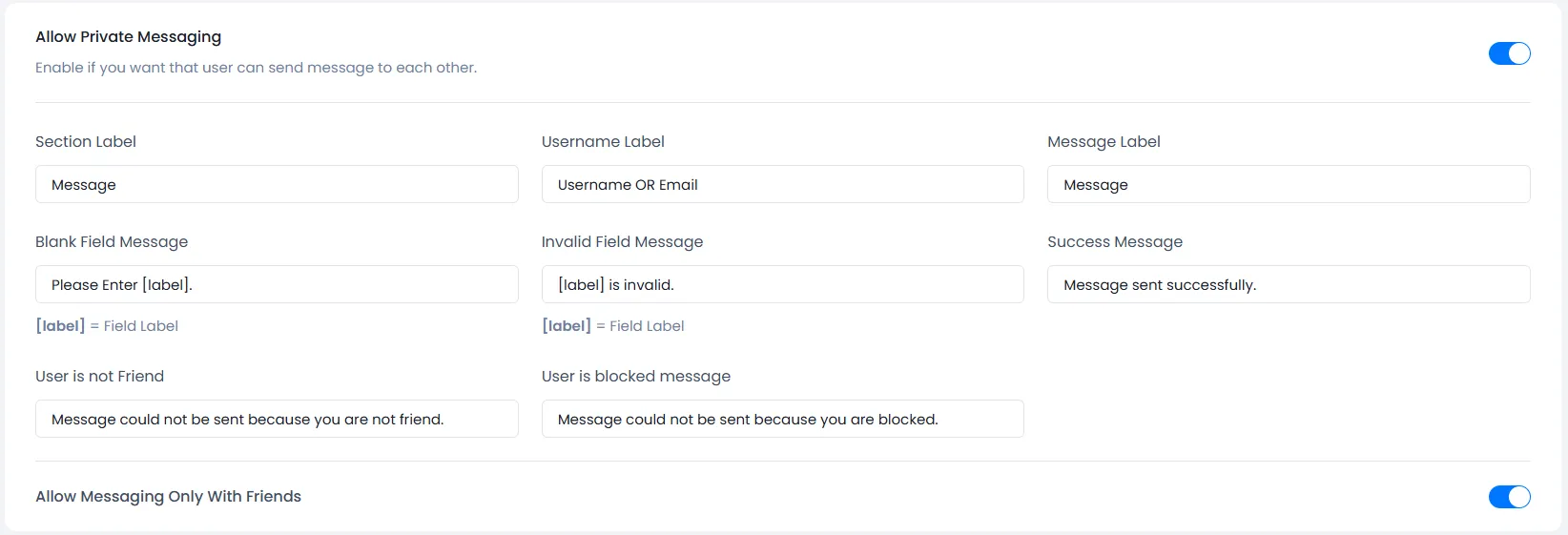Click the Message Label caption text
The image size is (1568, 535).
[x=1104, y=141]
